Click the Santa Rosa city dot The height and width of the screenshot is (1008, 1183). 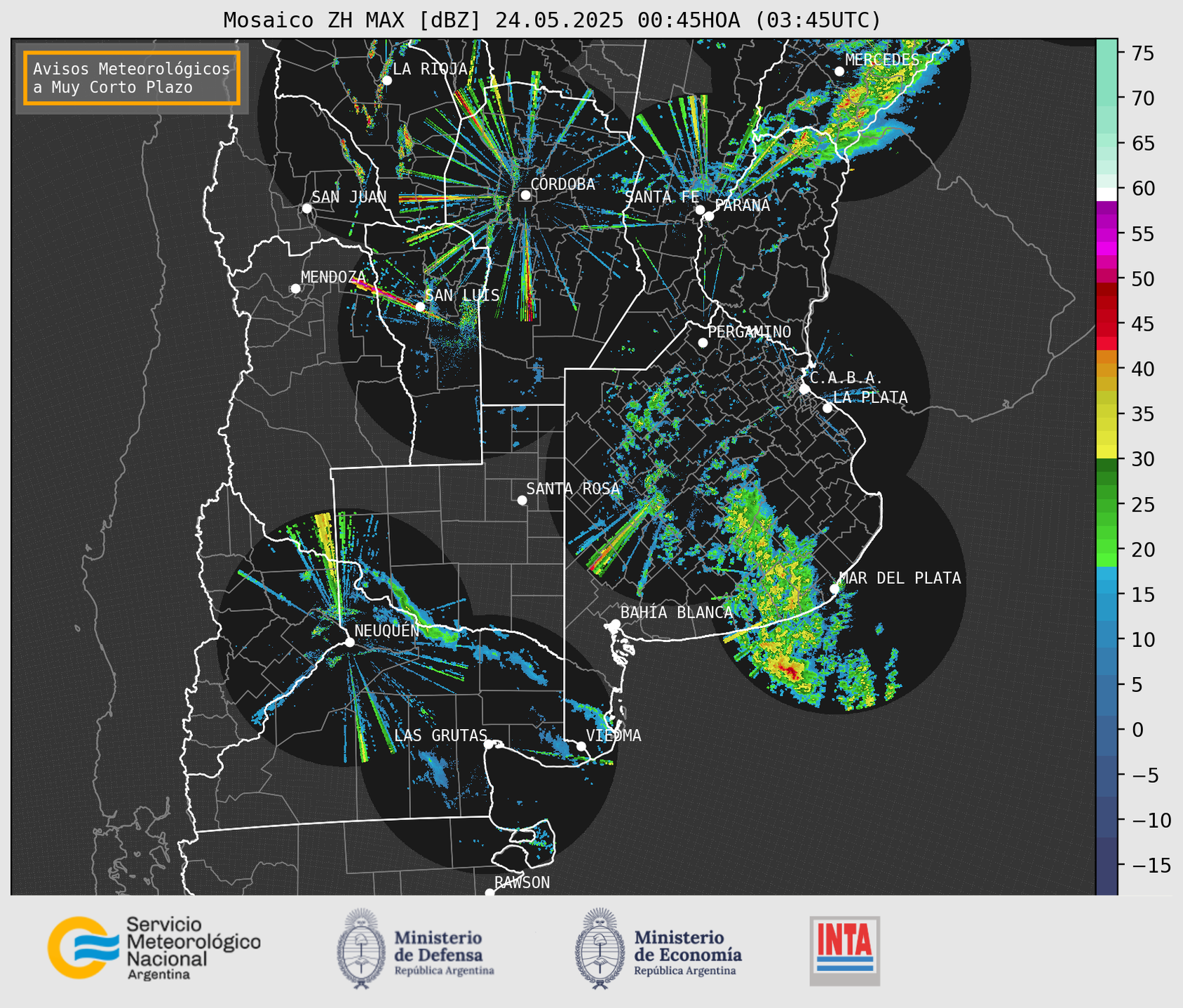[522, 500]
